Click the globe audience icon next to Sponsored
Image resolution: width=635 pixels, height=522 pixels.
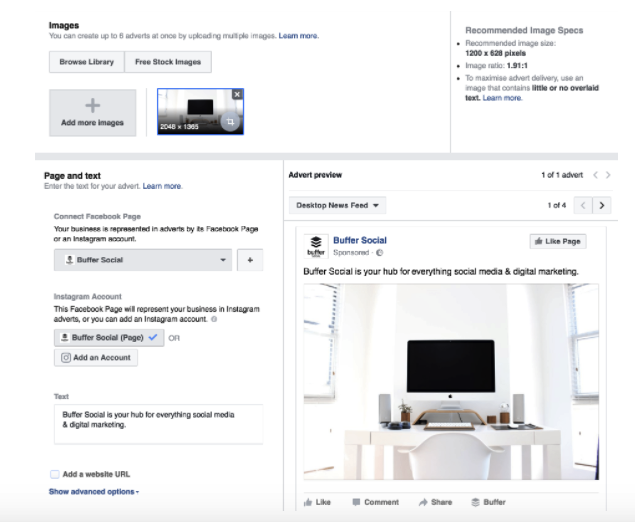click(x=379, y=253)
